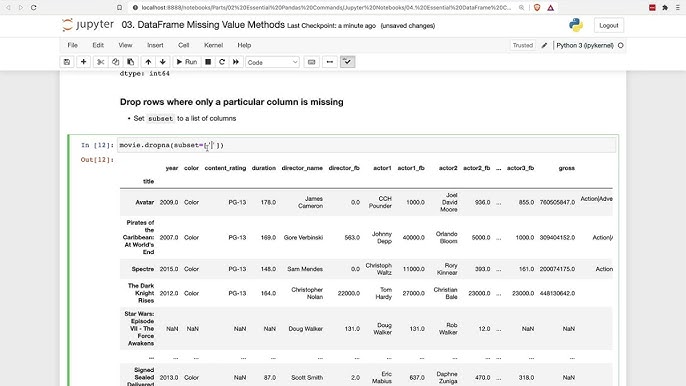This screenshot has width=686, height=386.
Task: Toggle the checkmark toolbar button
Action: 347,62
